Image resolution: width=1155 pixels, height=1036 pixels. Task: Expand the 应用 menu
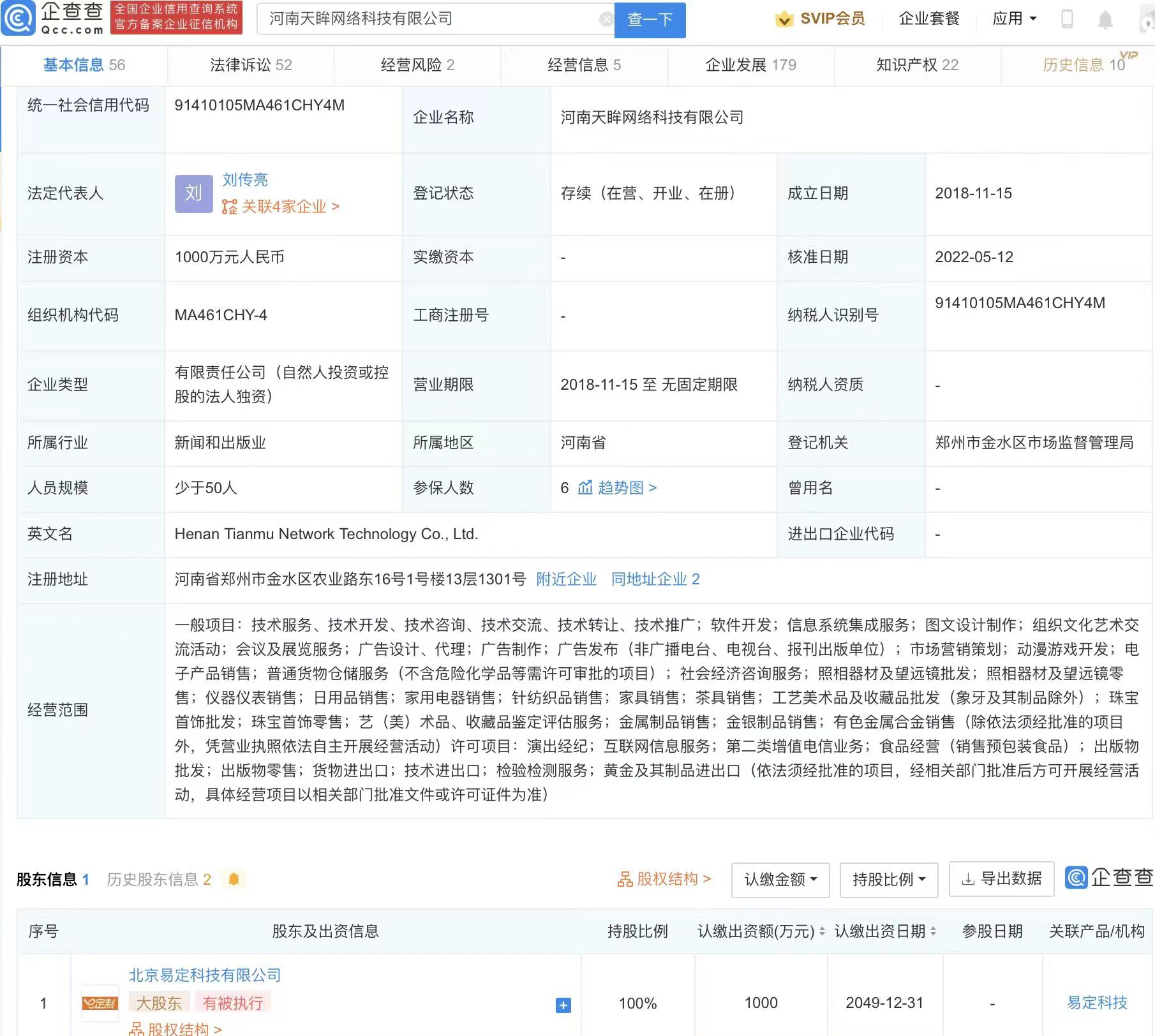pos(1015,19)
